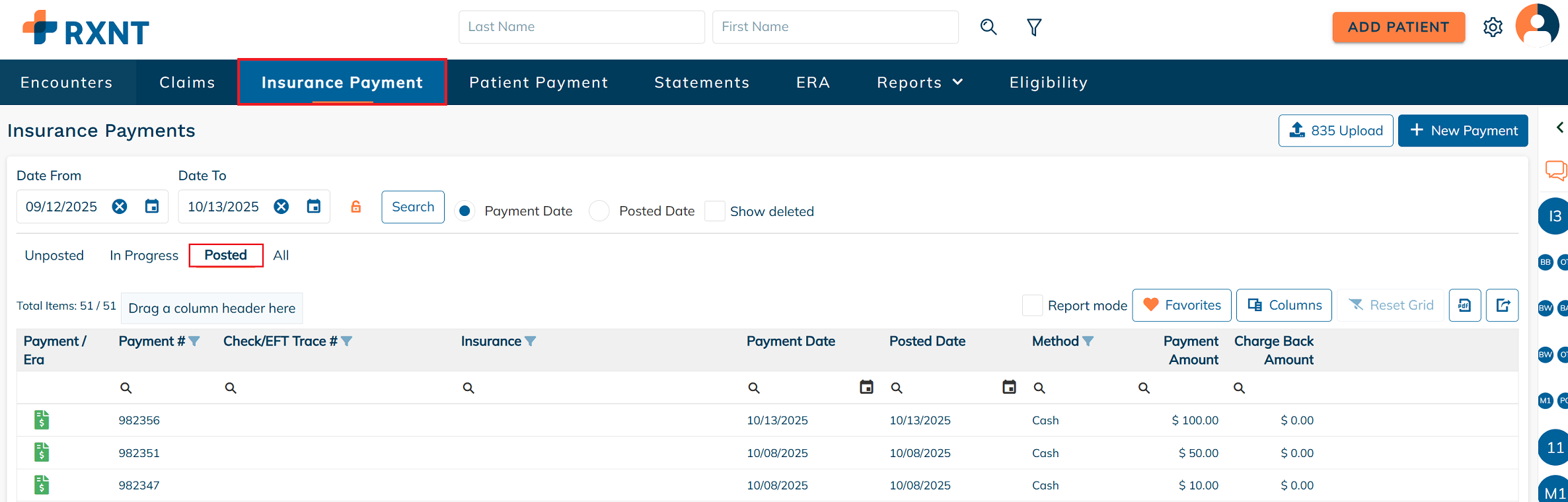Open settings gear icon
The image size is (1568, 502).
point(1493,27)
